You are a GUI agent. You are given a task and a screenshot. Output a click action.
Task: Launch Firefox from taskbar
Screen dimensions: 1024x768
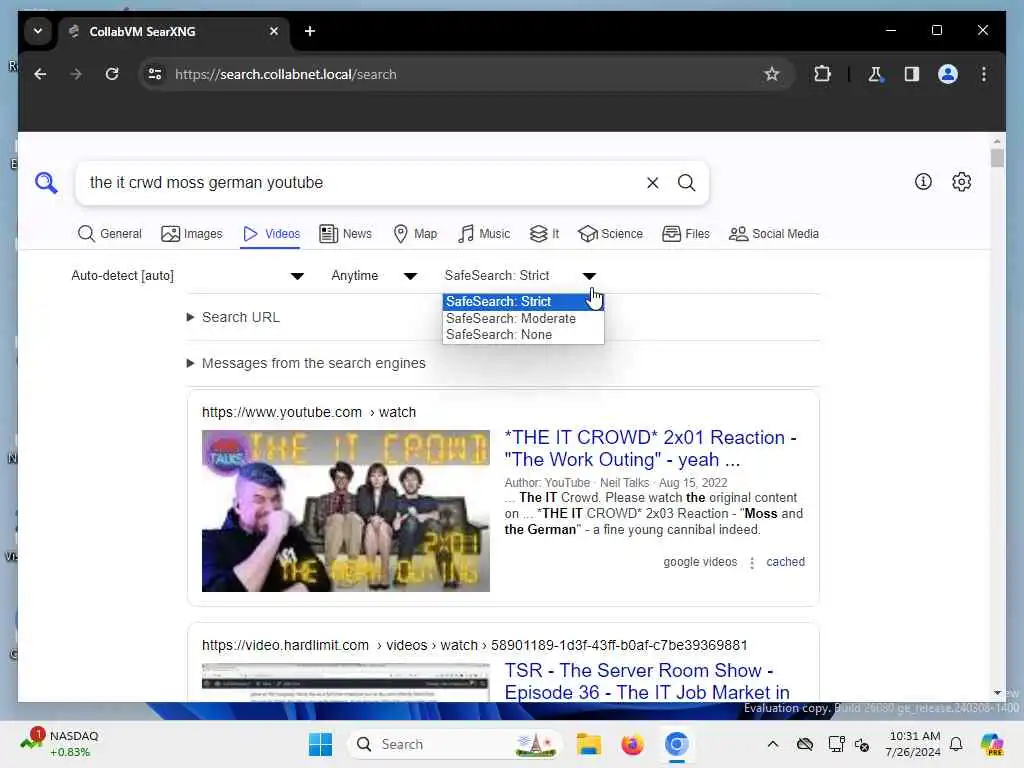(x=632, y=744)
